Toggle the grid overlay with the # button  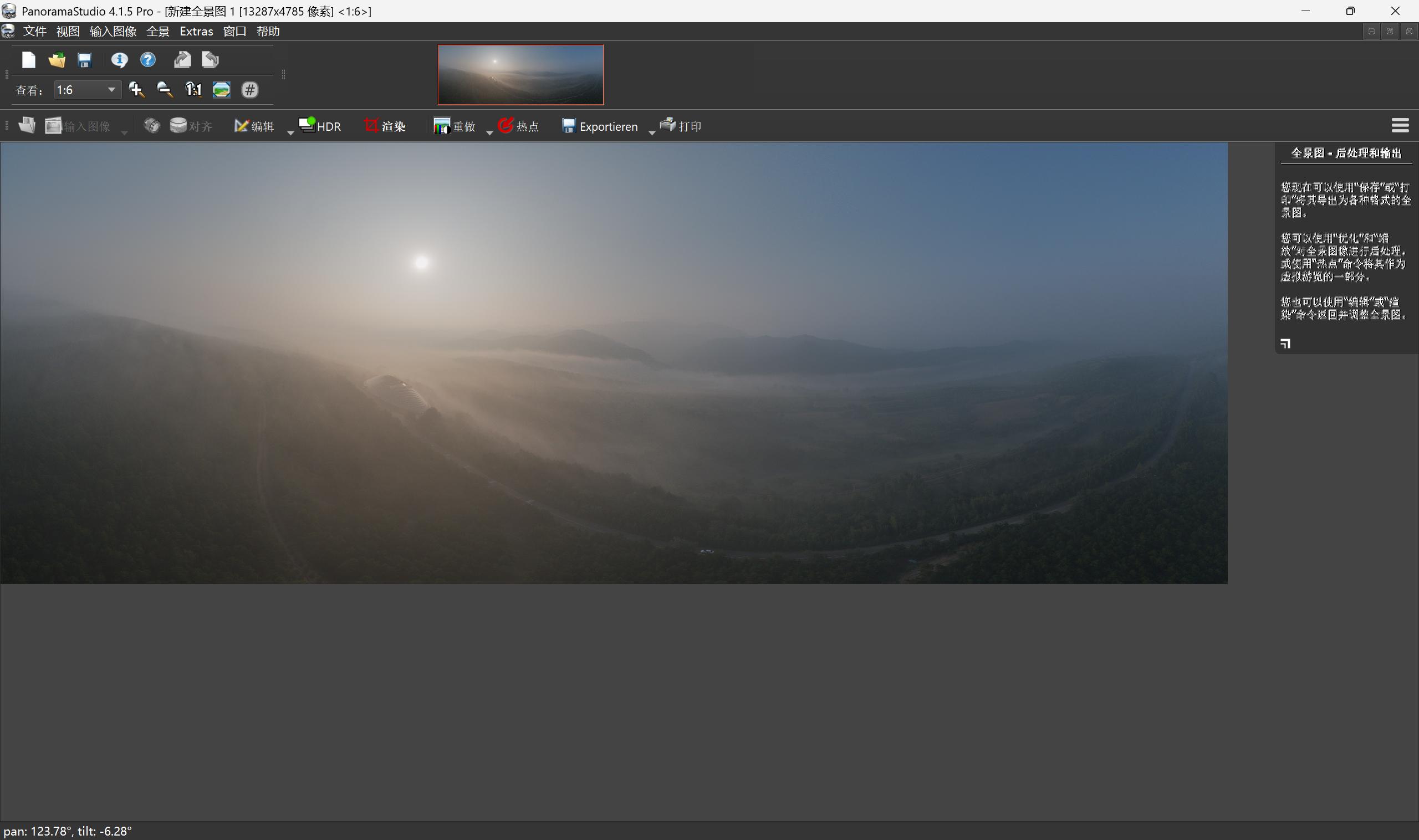(x=250, y=89)
